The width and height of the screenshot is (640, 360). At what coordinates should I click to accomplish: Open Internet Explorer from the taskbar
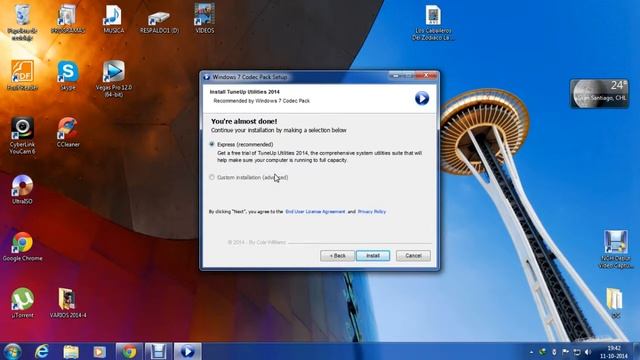[x=41, y=351]
